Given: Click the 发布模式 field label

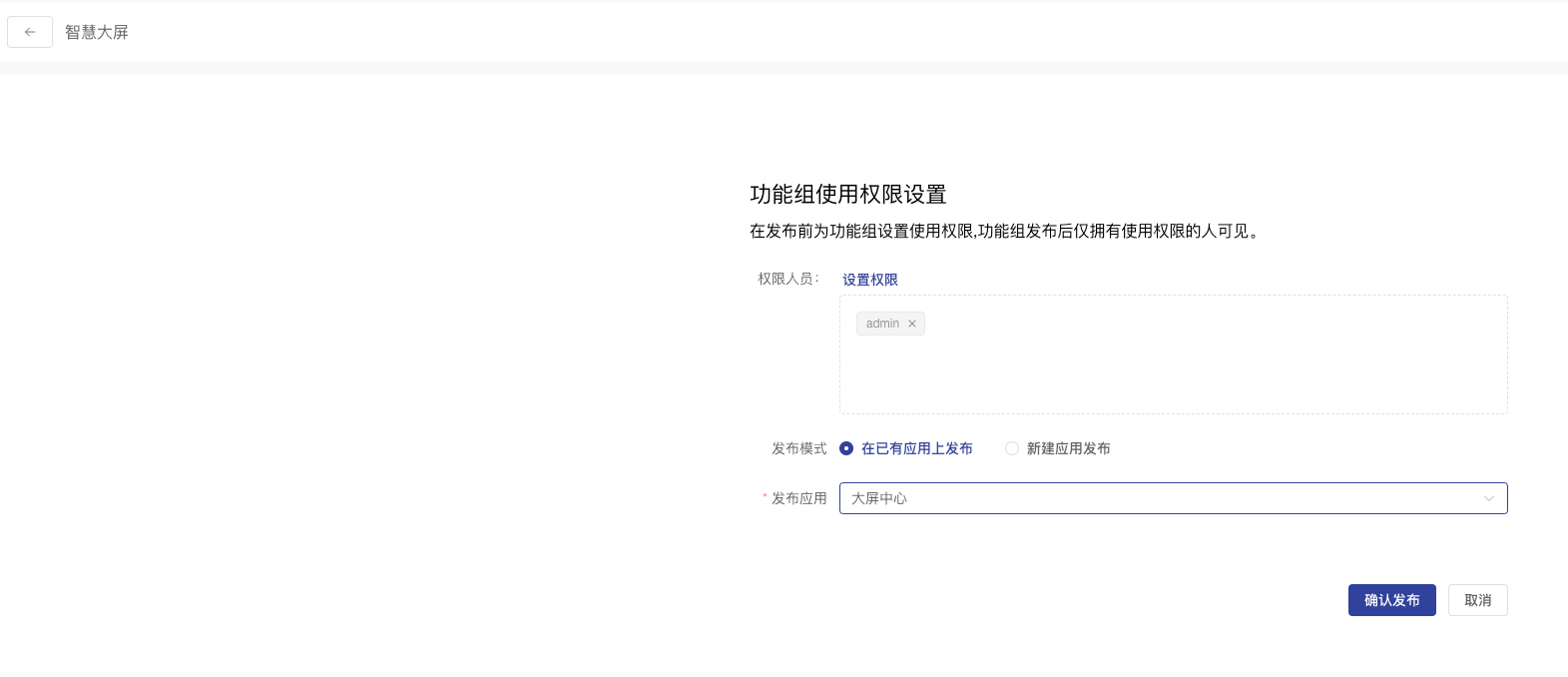Looking at the screenshot, I should click(x=798, y=448).
